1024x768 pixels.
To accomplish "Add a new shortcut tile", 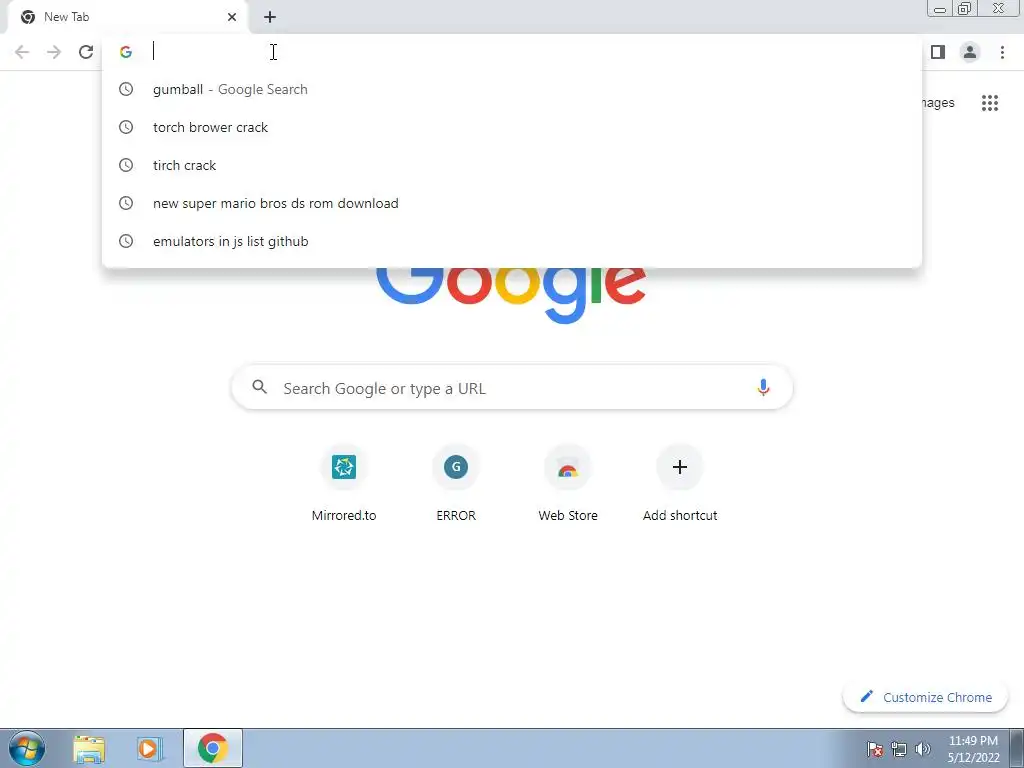I will click(680, 483).
